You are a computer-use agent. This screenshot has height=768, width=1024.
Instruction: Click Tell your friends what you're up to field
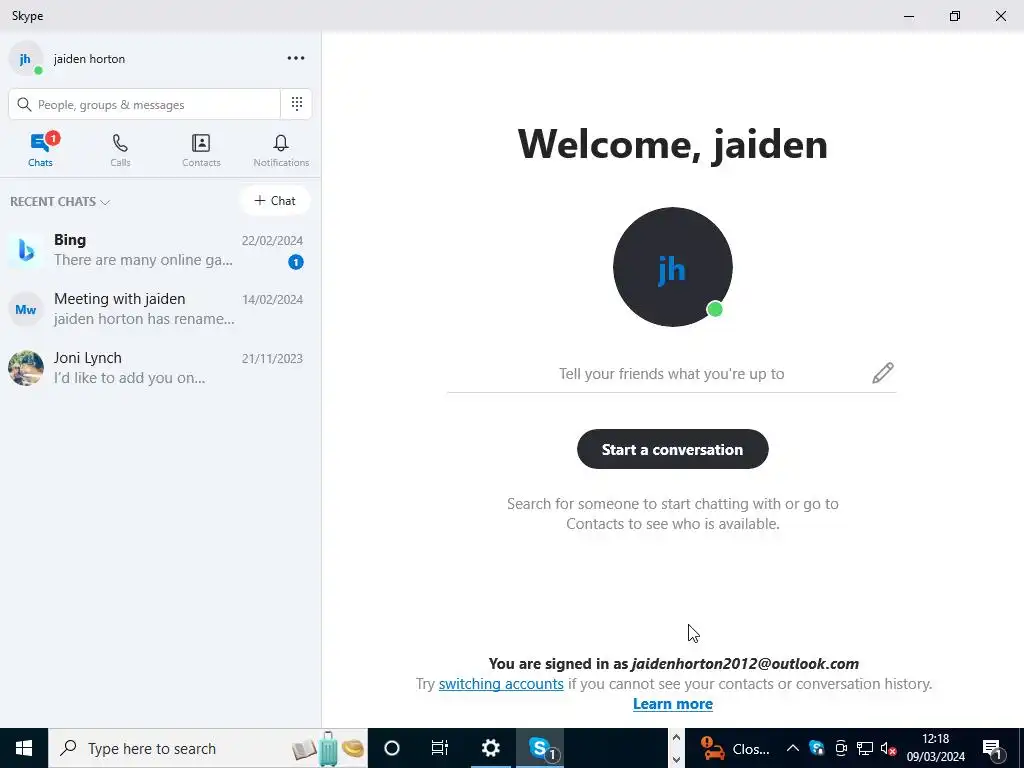671,374
